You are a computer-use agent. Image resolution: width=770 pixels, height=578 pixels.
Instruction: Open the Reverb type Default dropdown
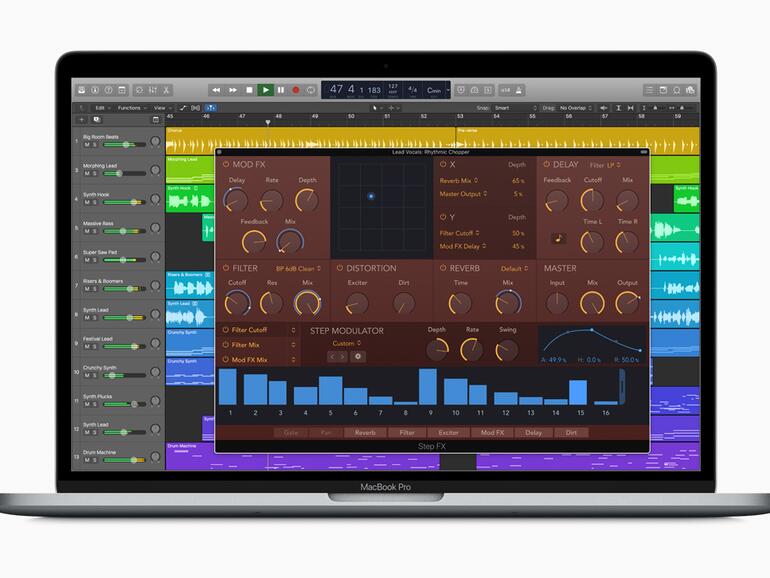[x=514, y=269]
